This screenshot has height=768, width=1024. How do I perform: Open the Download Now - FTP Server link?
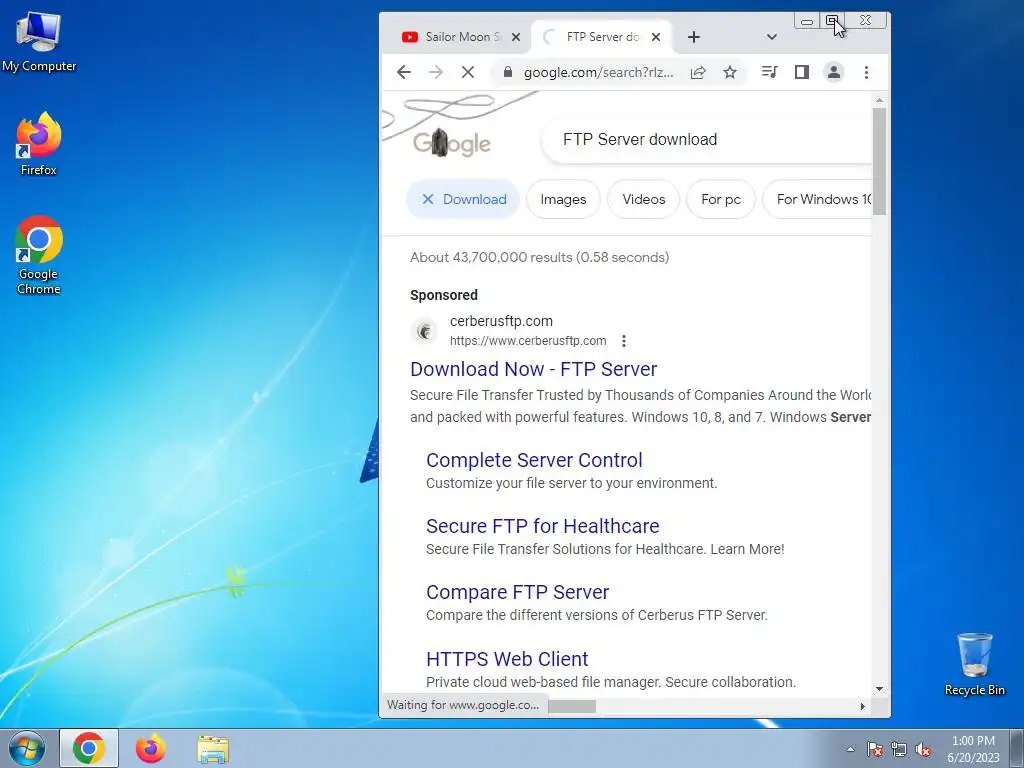click(x=534, y=369)
